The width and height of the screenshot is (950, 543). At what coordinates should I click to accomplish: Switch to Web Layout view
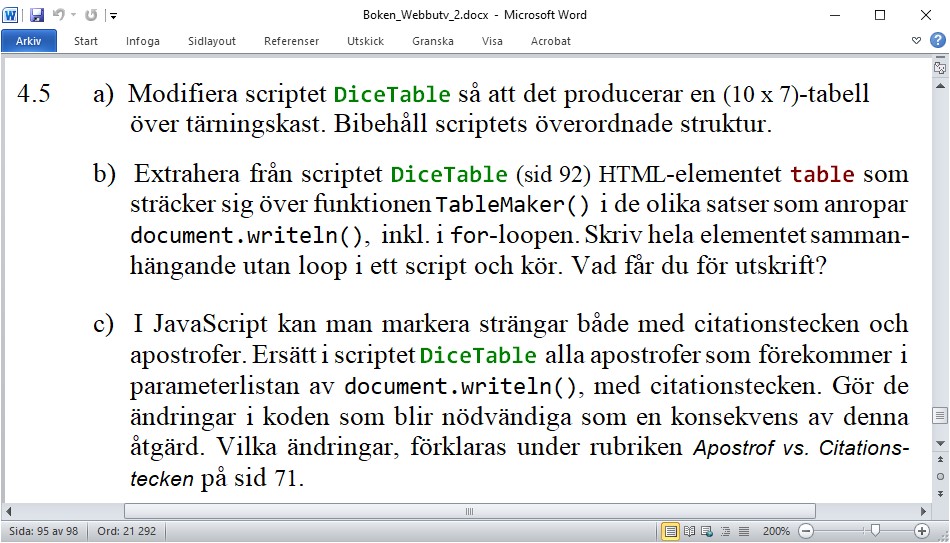pyautogui.click(x=706, y=531)
